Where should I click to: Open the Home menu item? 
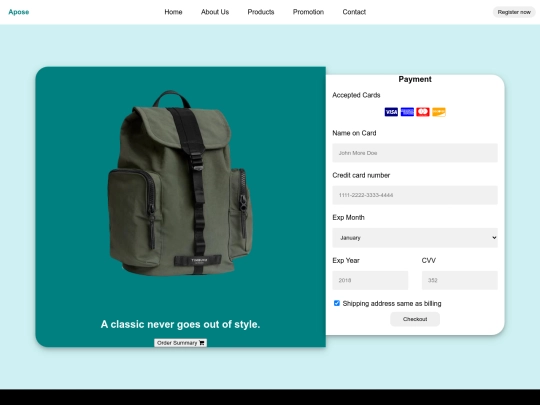[173, 12]
